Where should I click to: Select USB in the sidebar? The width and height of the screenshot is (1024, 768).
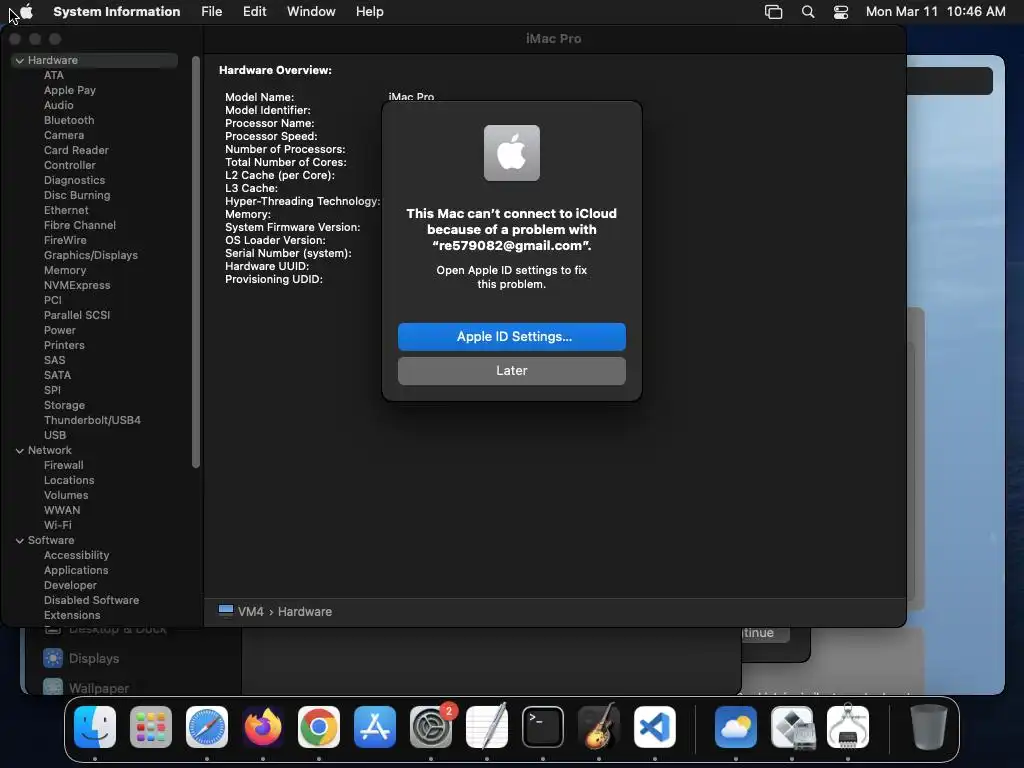55,436
